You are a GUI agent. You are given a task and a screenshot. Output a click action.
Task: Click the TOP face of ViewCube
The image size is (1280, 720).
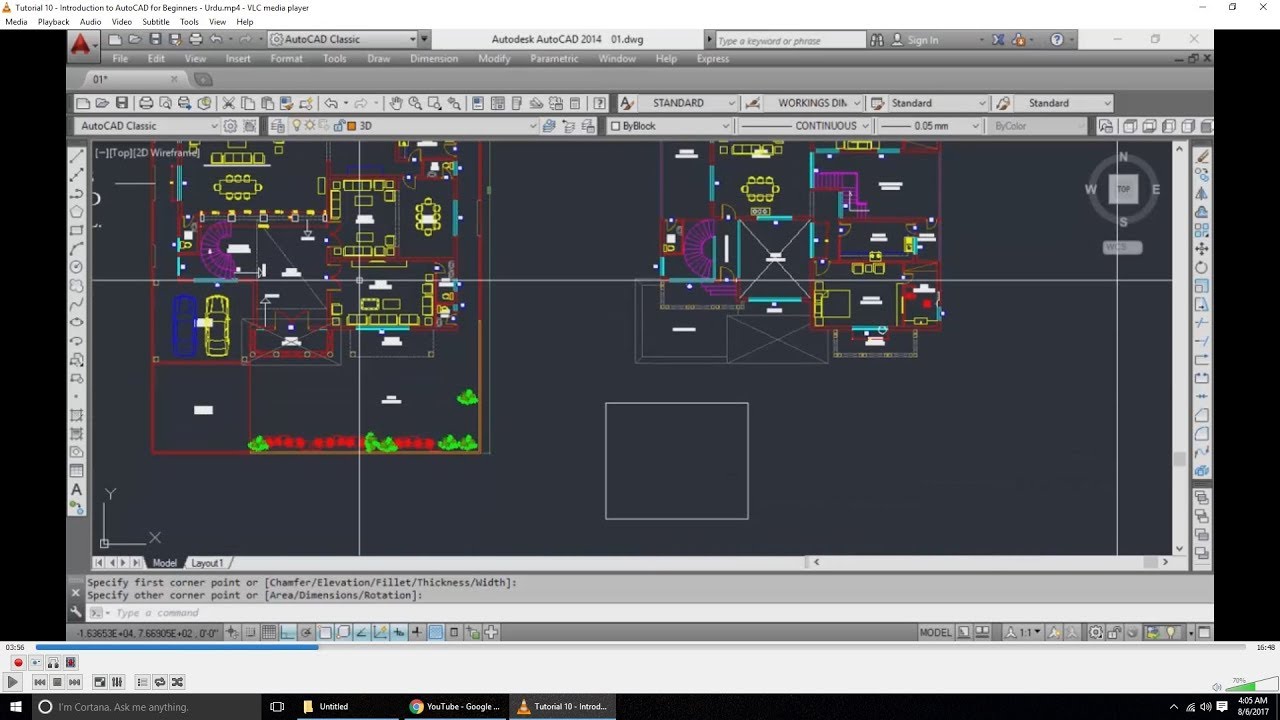click(x=1123, y=189)
